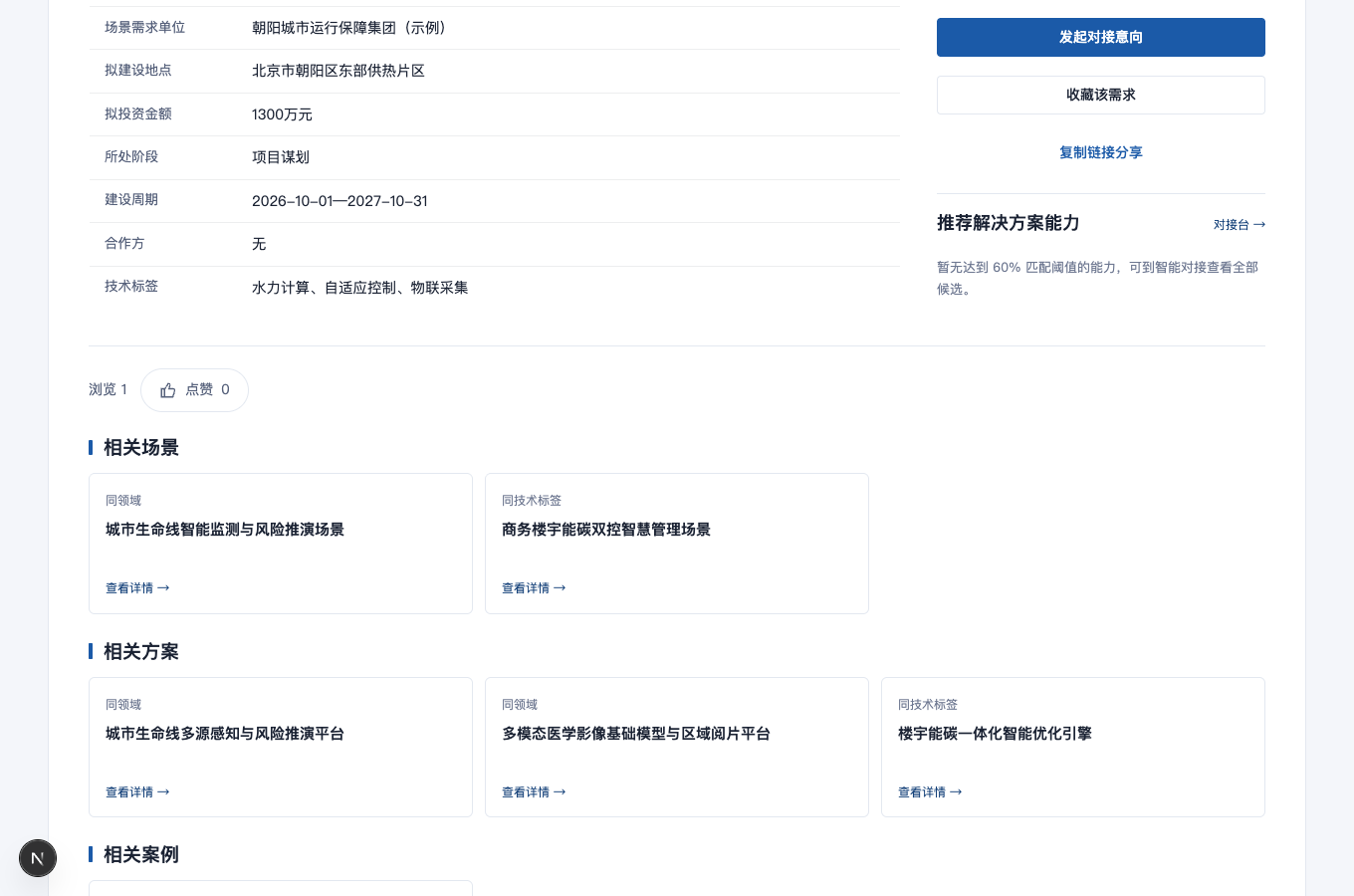
Task: Select 城市生命线多源感知与风险推演平台 card title
Action: point(225,734)
